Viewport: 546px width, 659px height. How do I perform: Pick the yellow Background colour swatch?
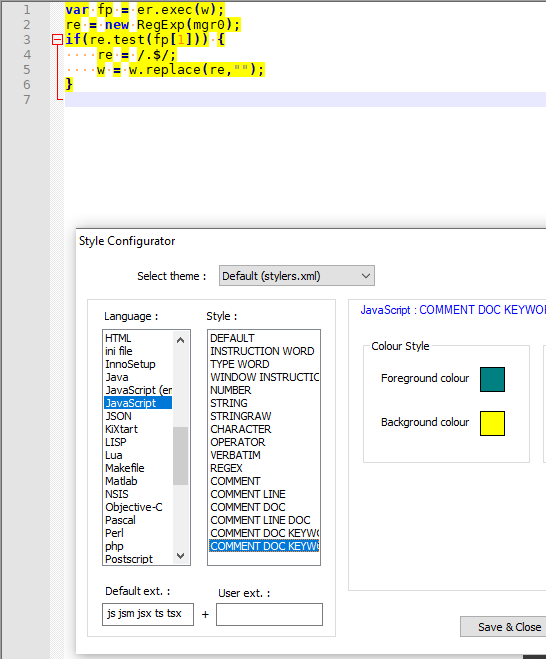click(x=492, y=423)
